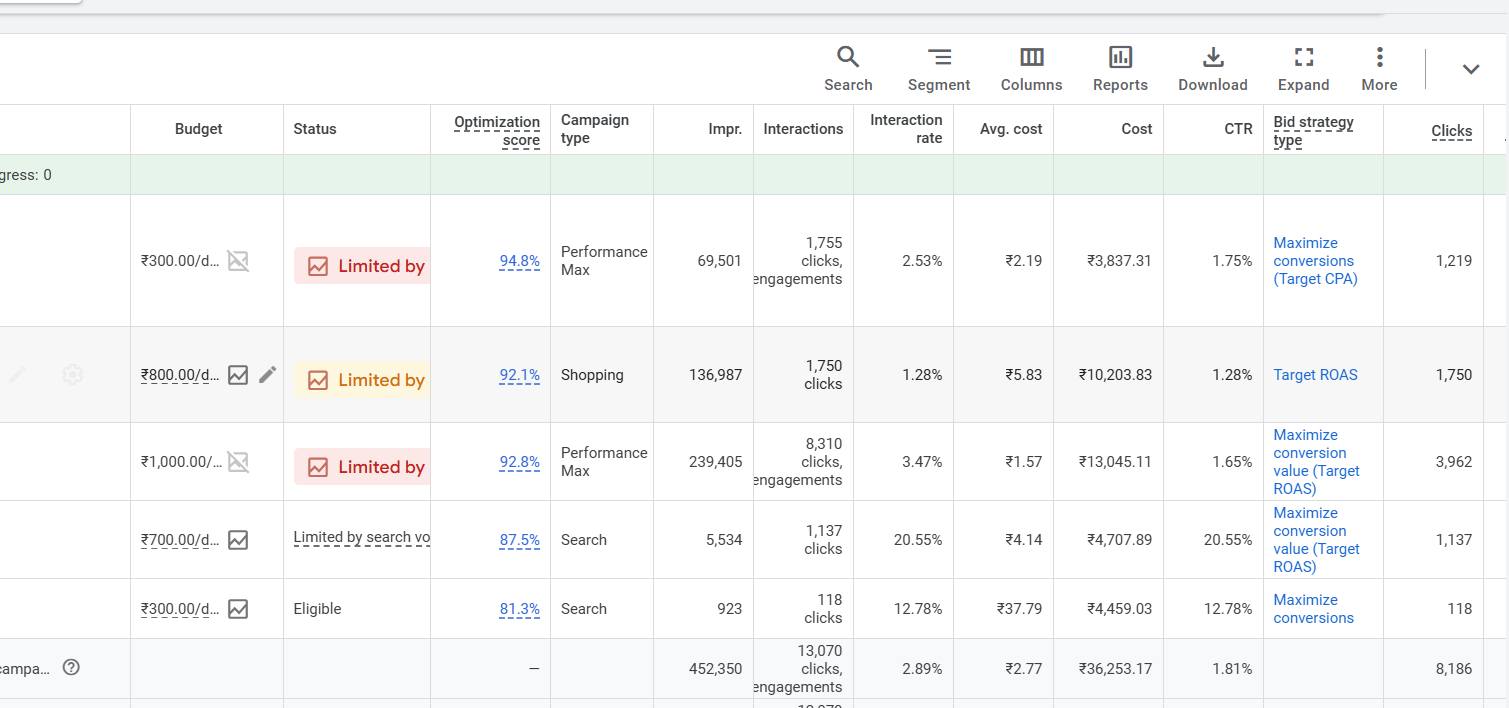Click budget simulator icon for ₹700.00 budget
The width and height of the screenshot is (1509, 708).
[x=238, y=540]
